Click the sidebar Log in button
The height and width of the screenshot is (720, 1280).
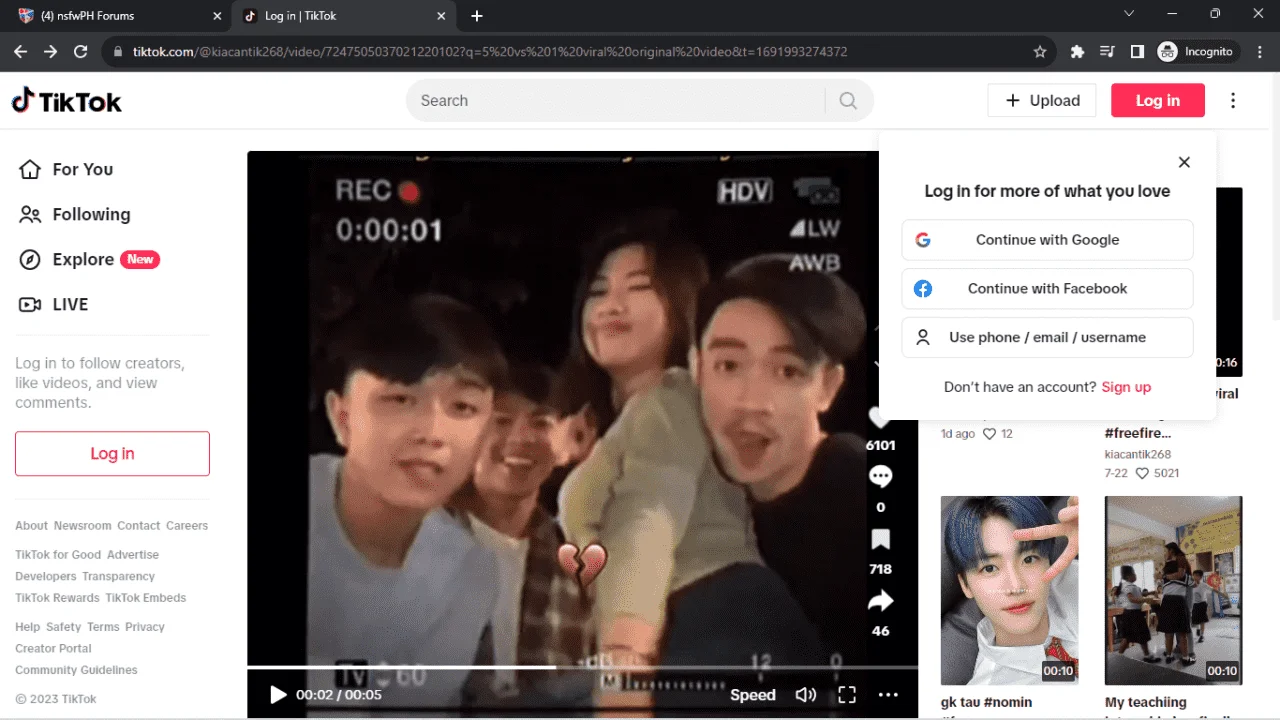coord(112,454)
